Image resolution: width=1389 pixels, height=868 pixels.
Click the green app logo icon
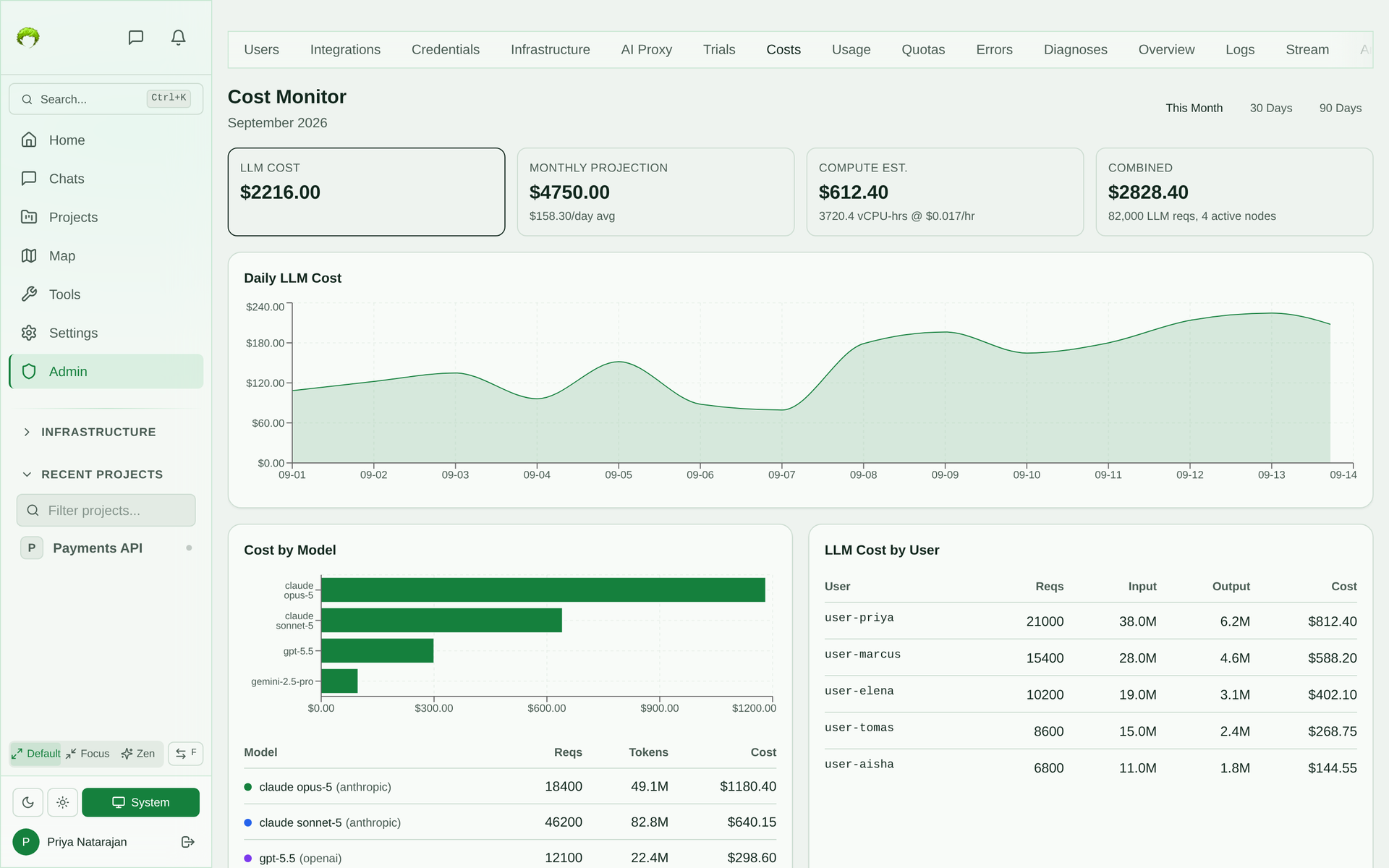pyautogui.click(x=28, y=38)
